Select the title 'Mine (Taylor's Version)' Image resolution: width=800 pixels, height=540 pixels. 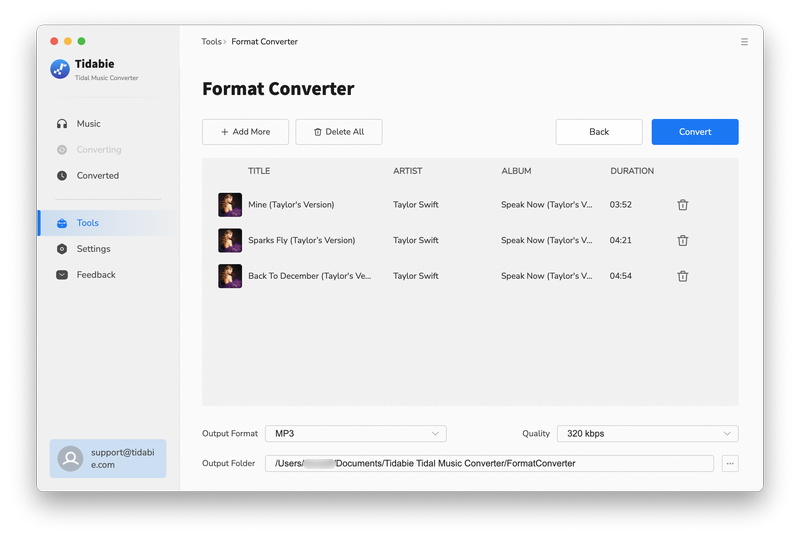pos(291,205)
